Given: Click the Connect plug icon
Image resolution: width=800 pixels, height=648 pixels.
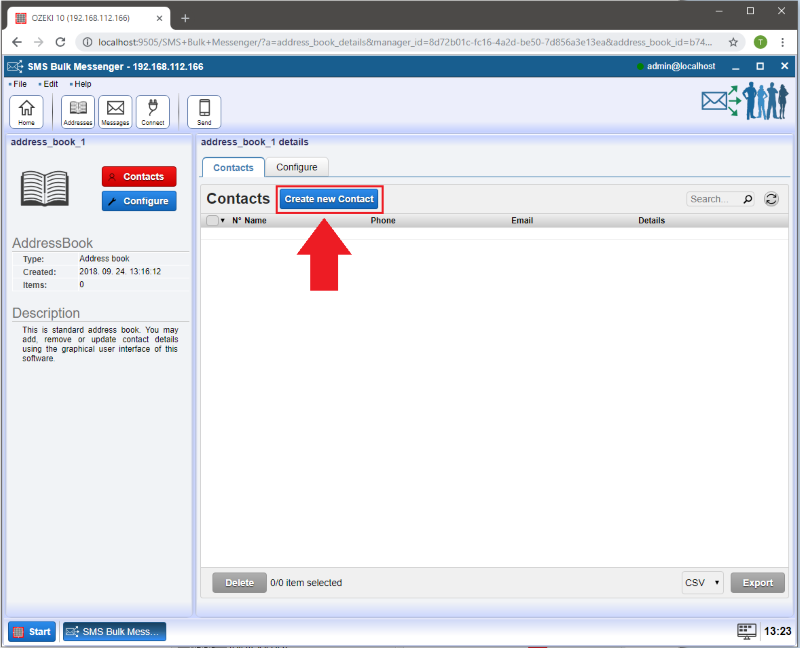Looking at the screenshot, I should click(153, 111).
